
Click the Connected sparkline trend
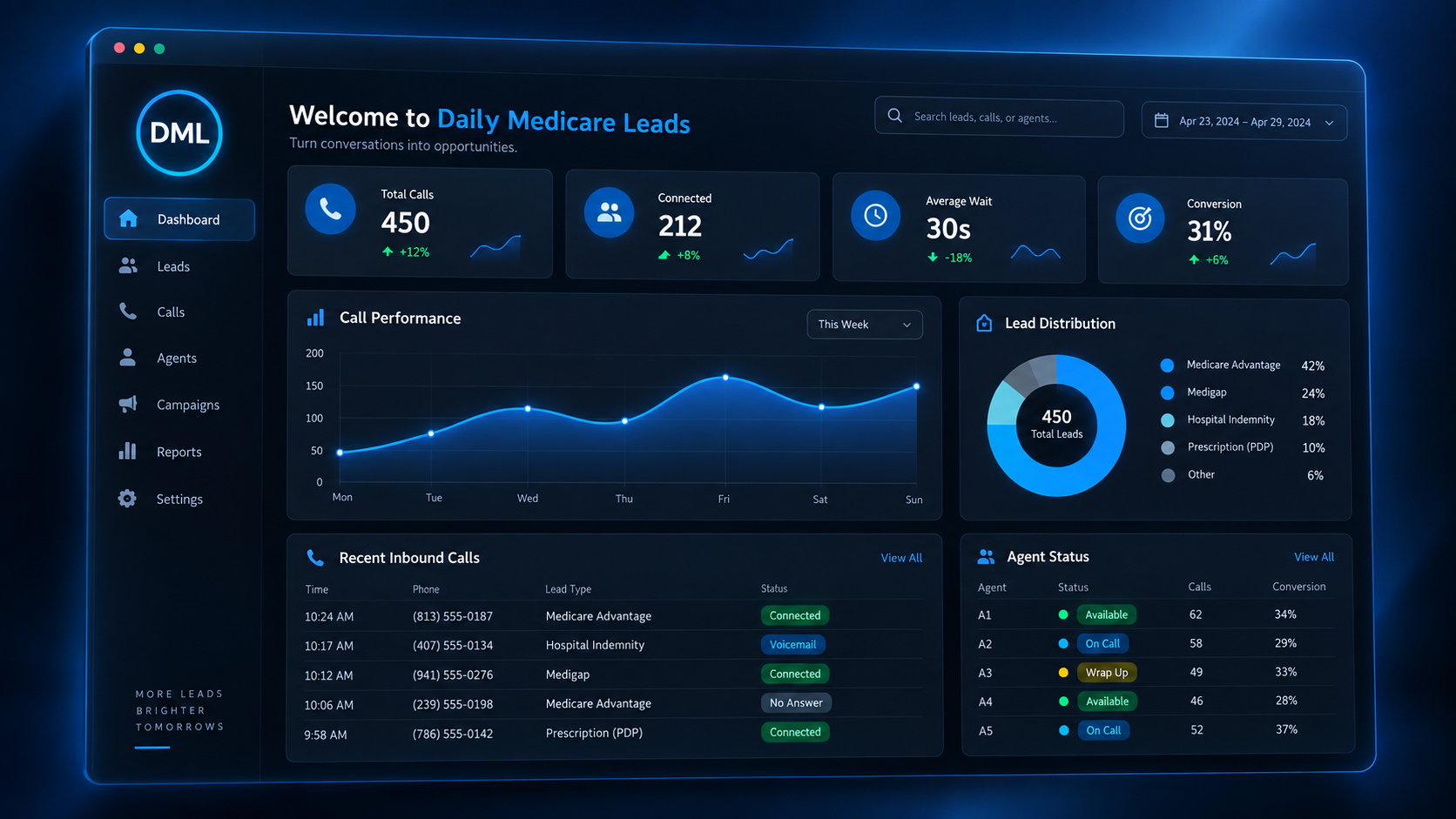(768, 250)
